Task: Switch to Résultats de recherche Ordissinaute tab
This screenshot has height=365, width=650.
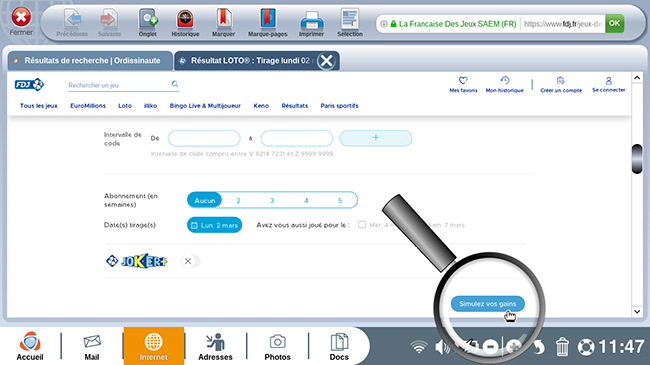Action: [x=90, y=61]
